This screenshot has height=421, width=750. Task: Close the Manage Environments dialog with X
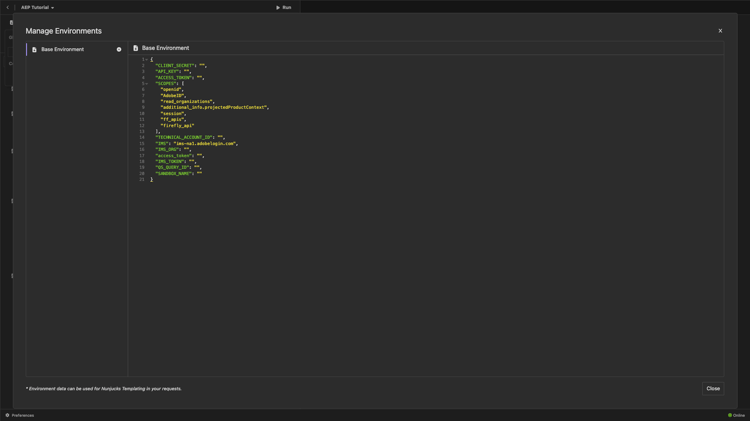[x=720, y=31]
